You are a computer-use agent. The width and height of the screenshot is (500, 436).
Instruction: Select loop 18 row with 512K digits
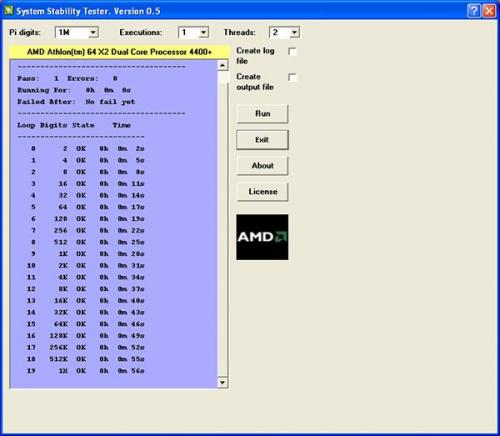tap(86, 359)
